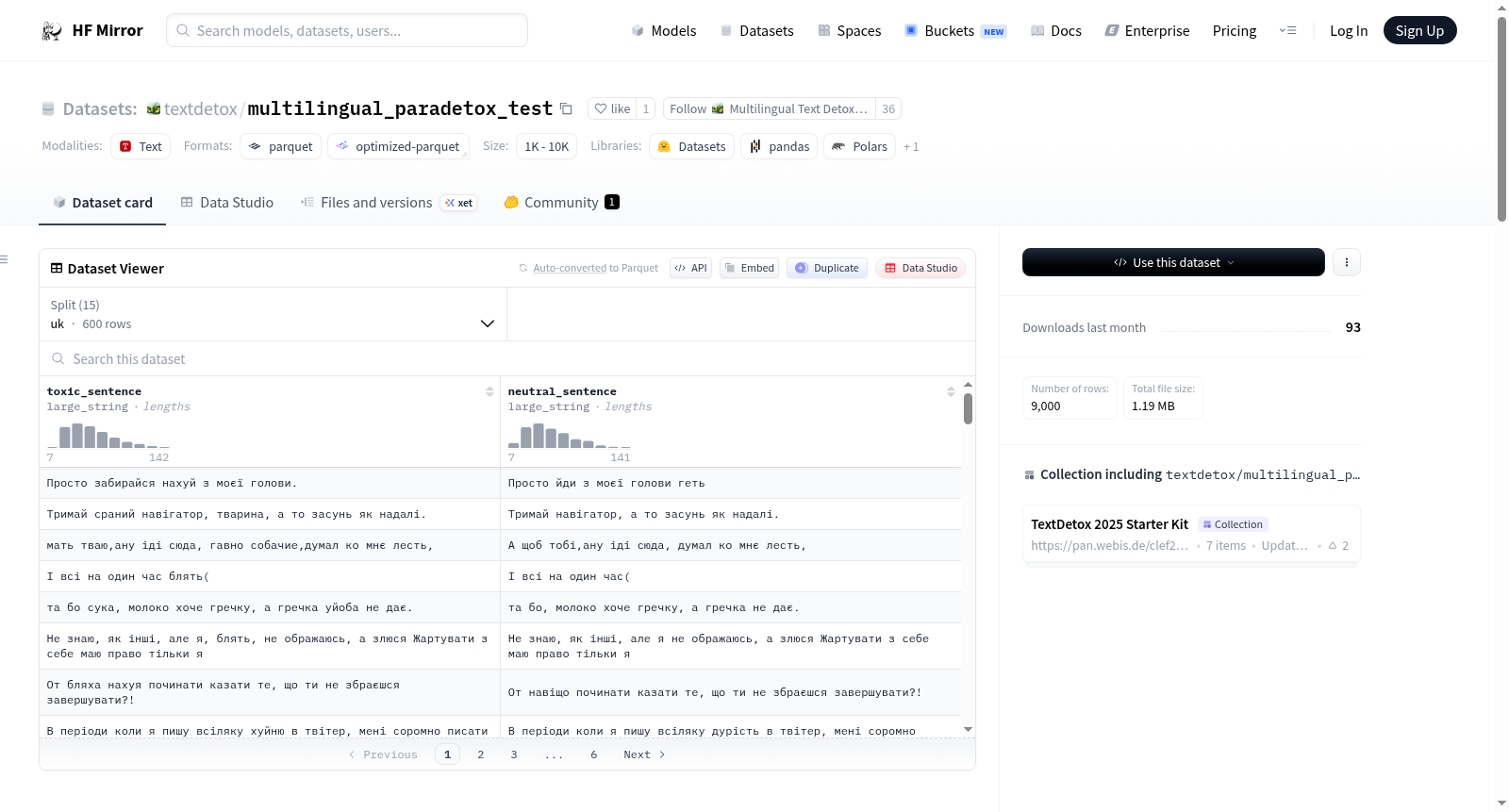Go to page 2 of dataset rows
Viewport: 1509px width, 812px height.
pyautogui.click(x=481, y=754)
